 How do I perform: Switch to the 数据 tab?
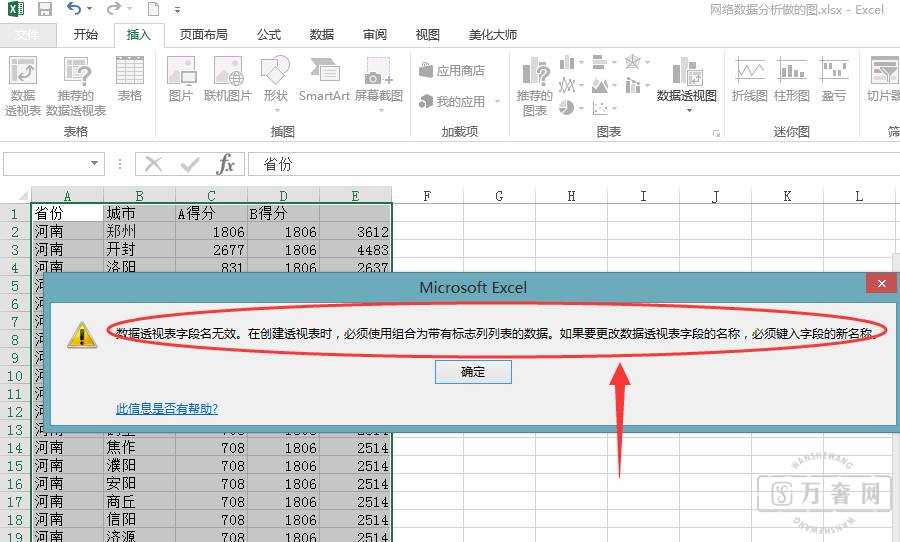click(321, 34)
